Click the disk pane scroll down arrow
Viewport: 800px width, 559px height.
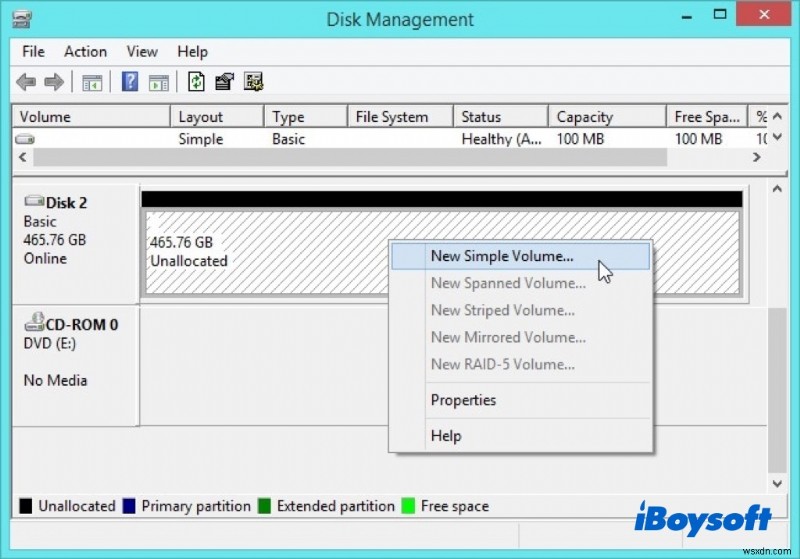pos(777,484)
